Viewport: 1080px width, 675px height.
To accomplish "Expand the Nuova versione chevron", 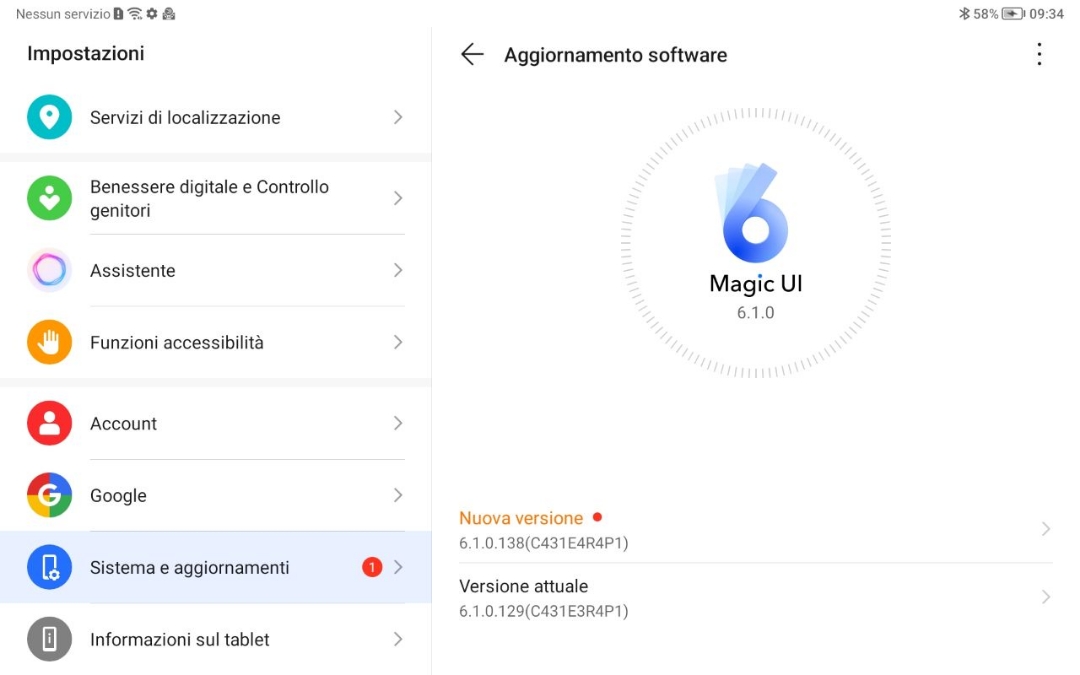I will point(1045,529).
